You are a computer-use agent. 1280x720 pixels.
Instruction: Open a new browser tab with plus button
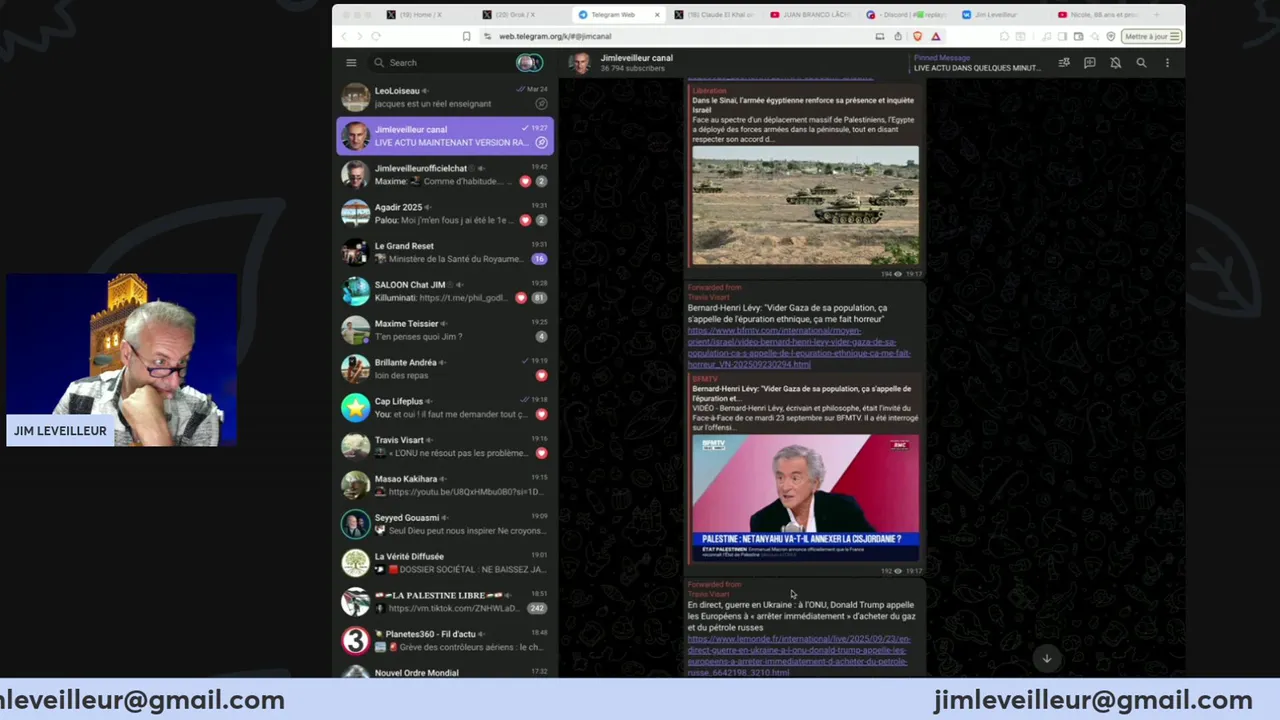1157,15
